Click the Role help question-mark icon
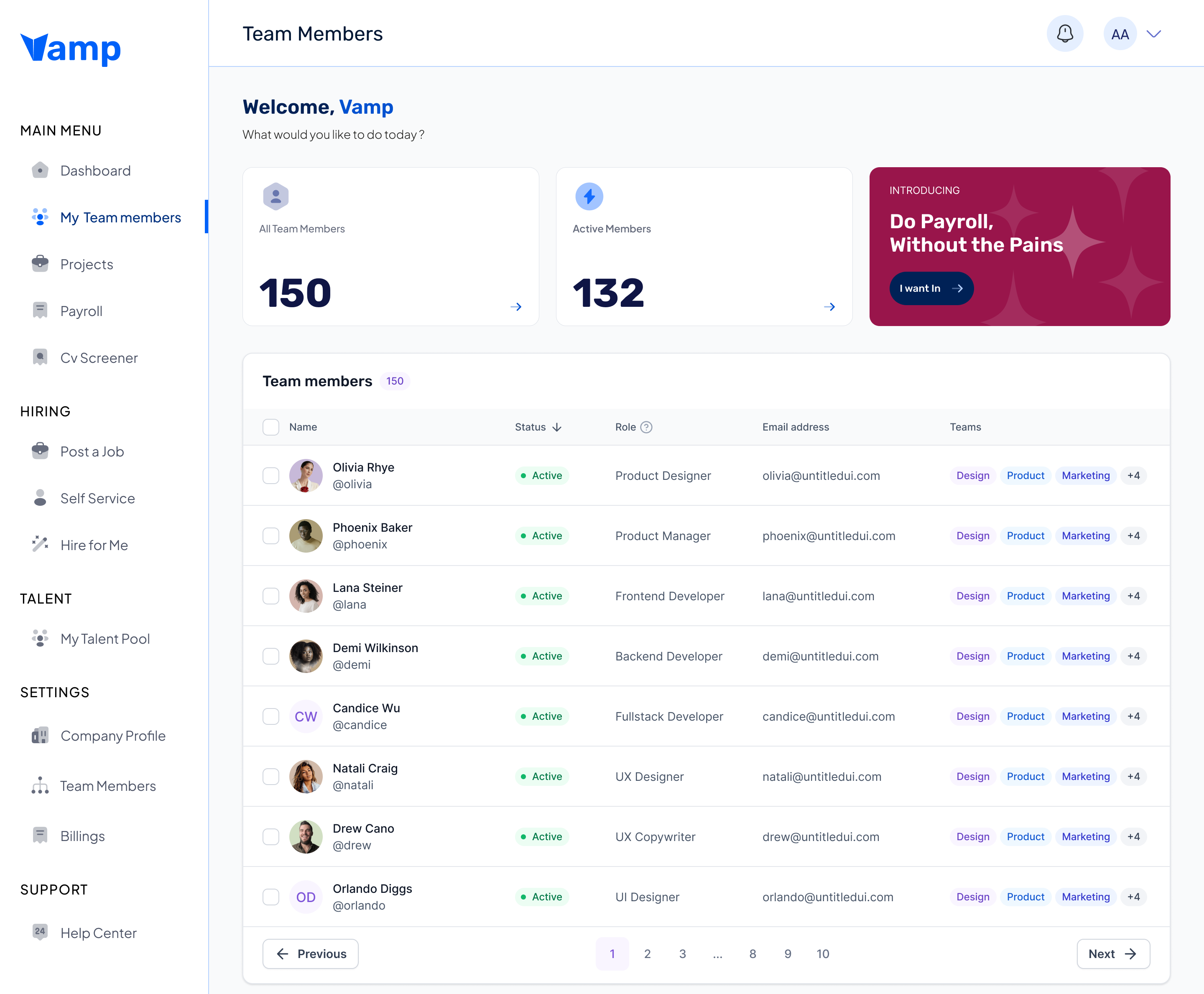The width and height of the screenshot is (1204, 994). [x=646, y=427]
